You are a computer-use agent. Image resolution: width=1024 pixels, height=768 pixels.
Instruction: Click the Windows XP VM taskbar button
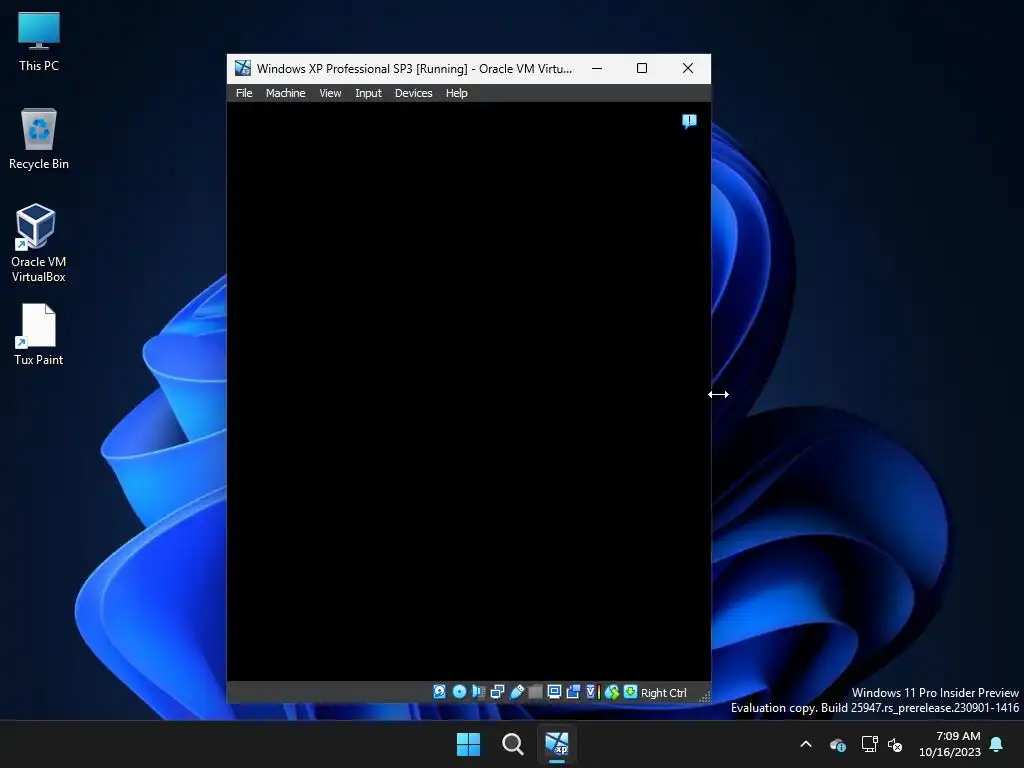pos(557,744)
